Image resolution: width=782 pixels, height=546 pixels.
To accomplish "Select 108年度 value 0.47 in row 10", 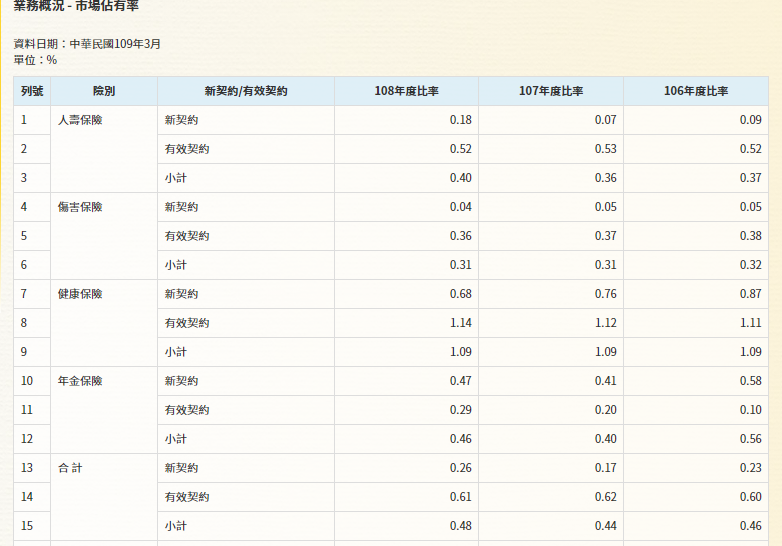I will 460,381.
